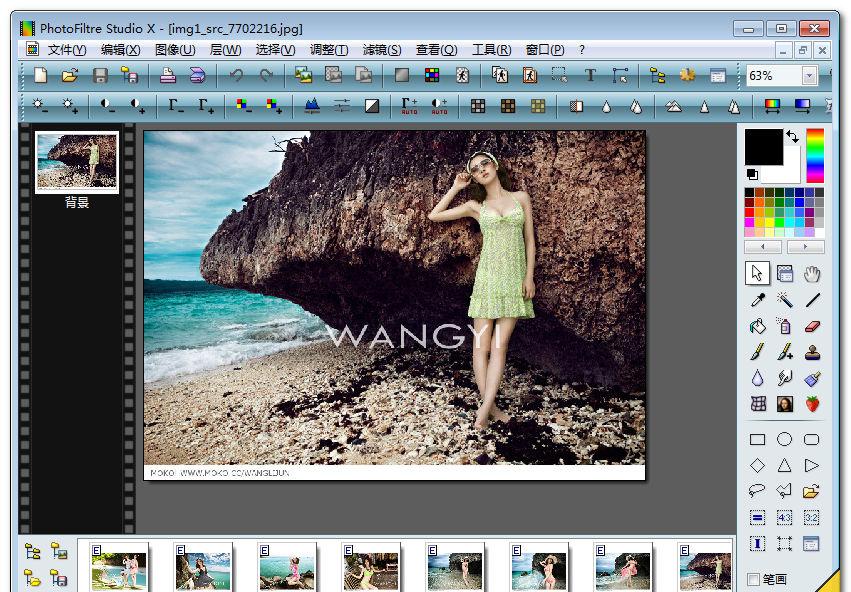Viewport: 851px width, 592px height.
Task: Create a new image with New icon
Action: click(41, 75)
